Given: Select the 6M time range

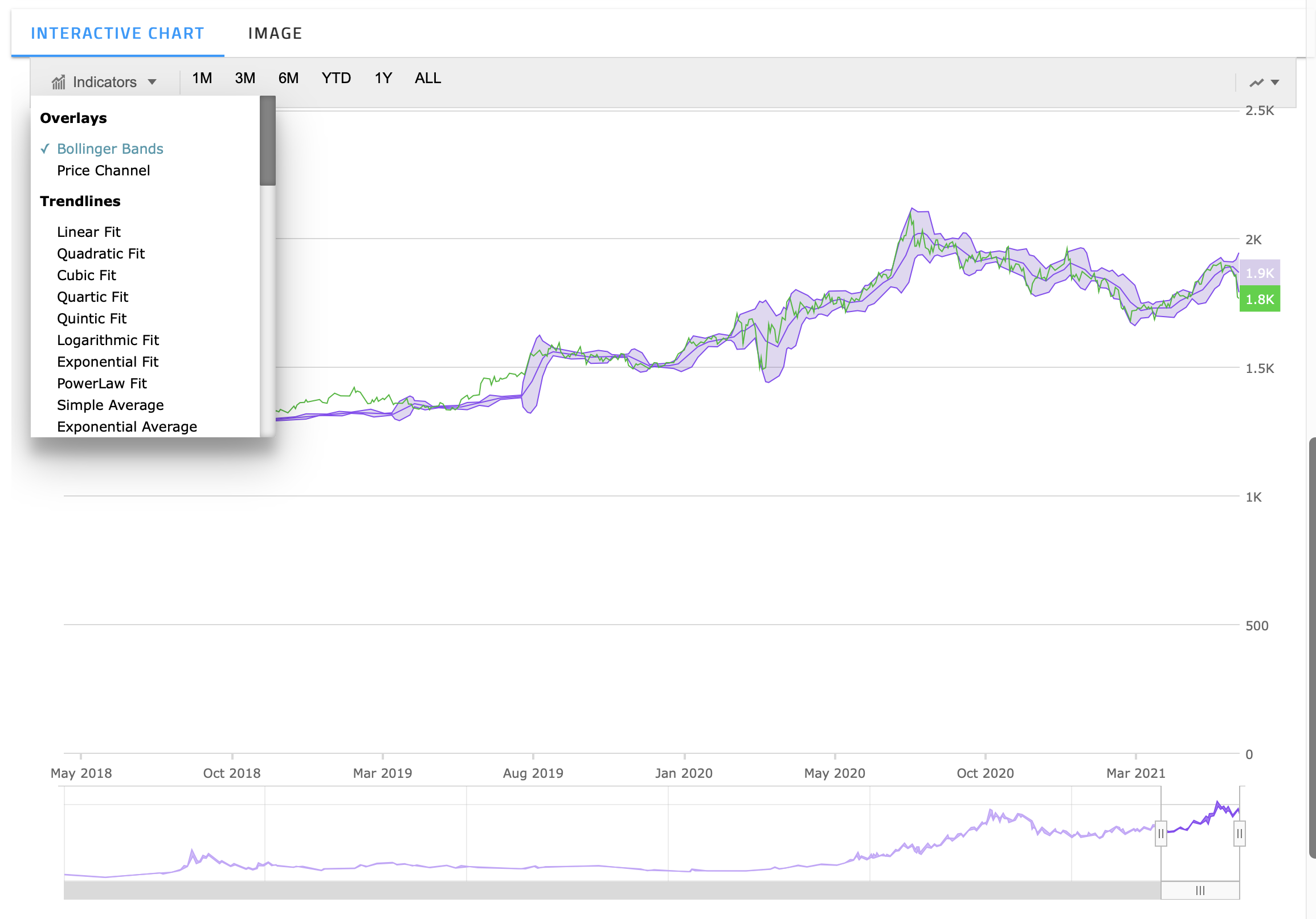Looking at the screenshot, I should point(288,78).
